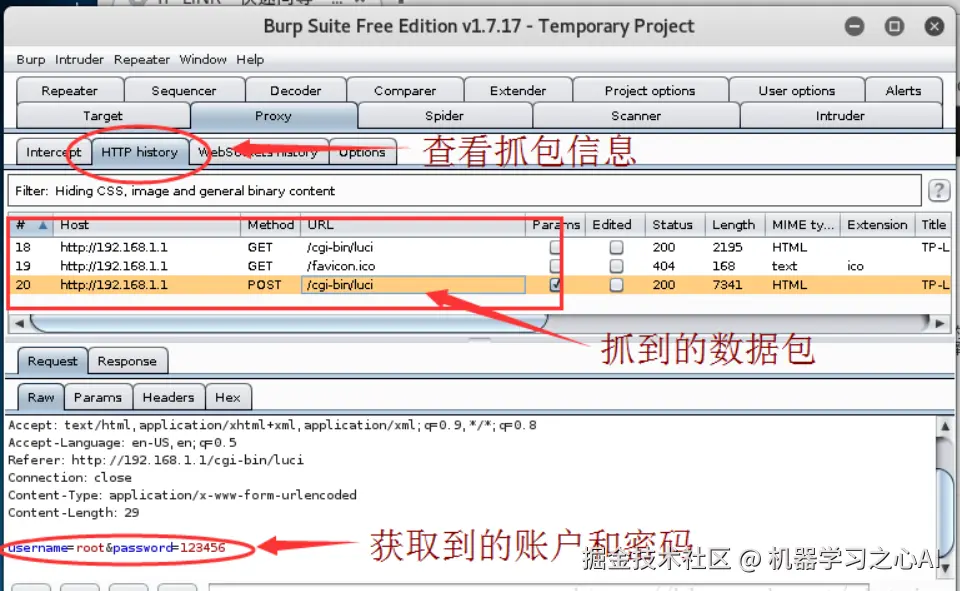Click the Referer header line in request

156,460
